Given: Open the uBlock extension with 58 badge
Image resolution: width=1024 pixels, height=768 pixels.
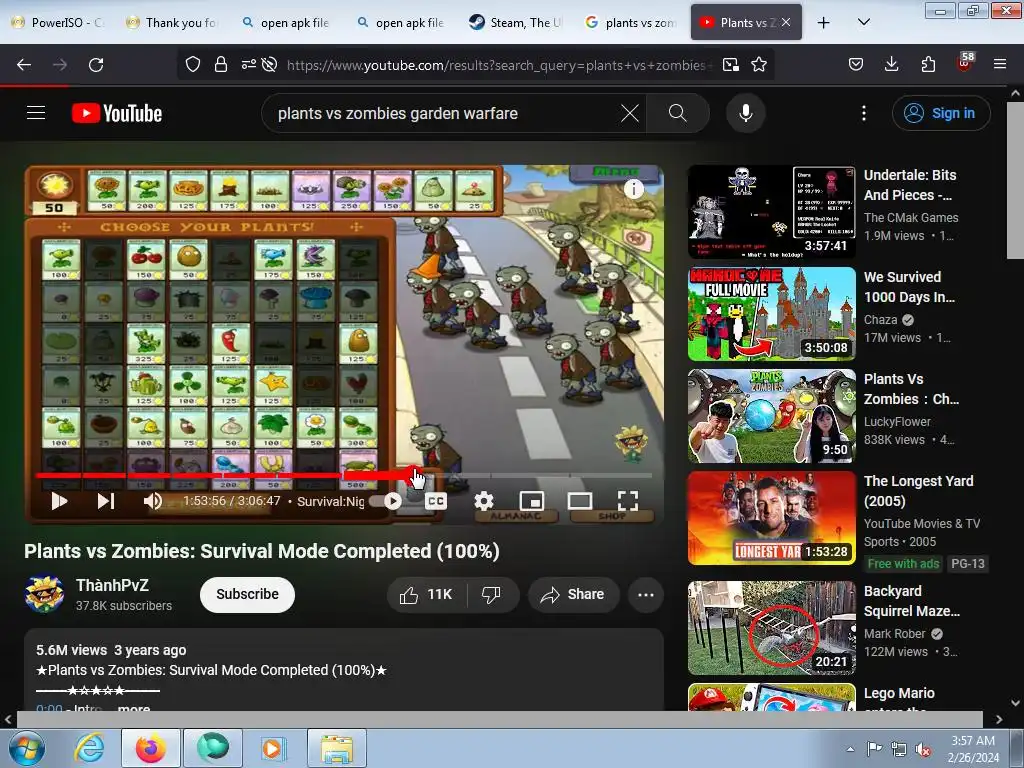Looking at the screenshot, I should 965,63.
